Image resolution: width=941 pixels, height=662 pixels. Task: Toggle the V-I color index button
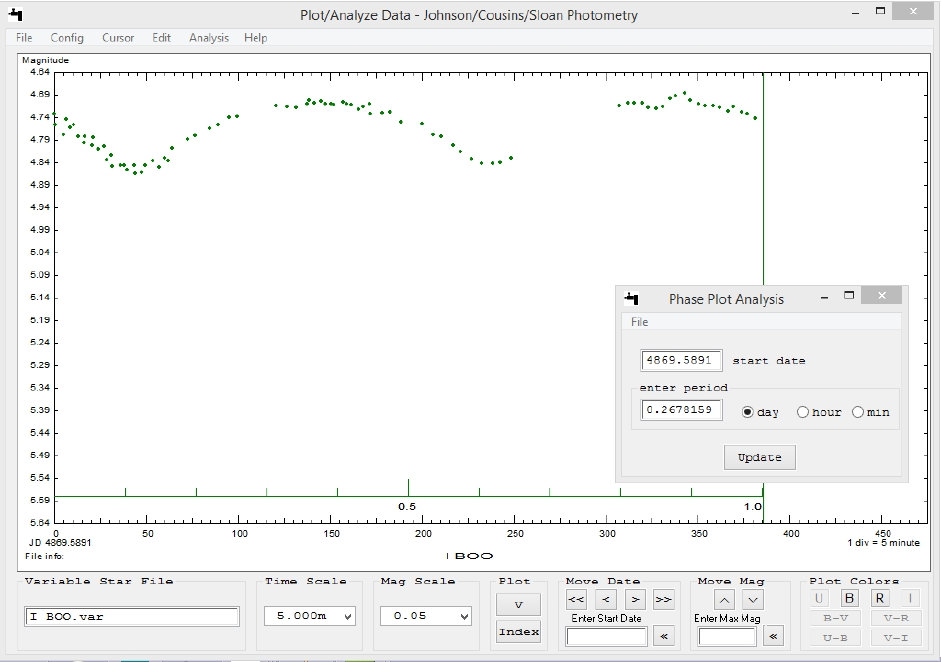(895, 637)
